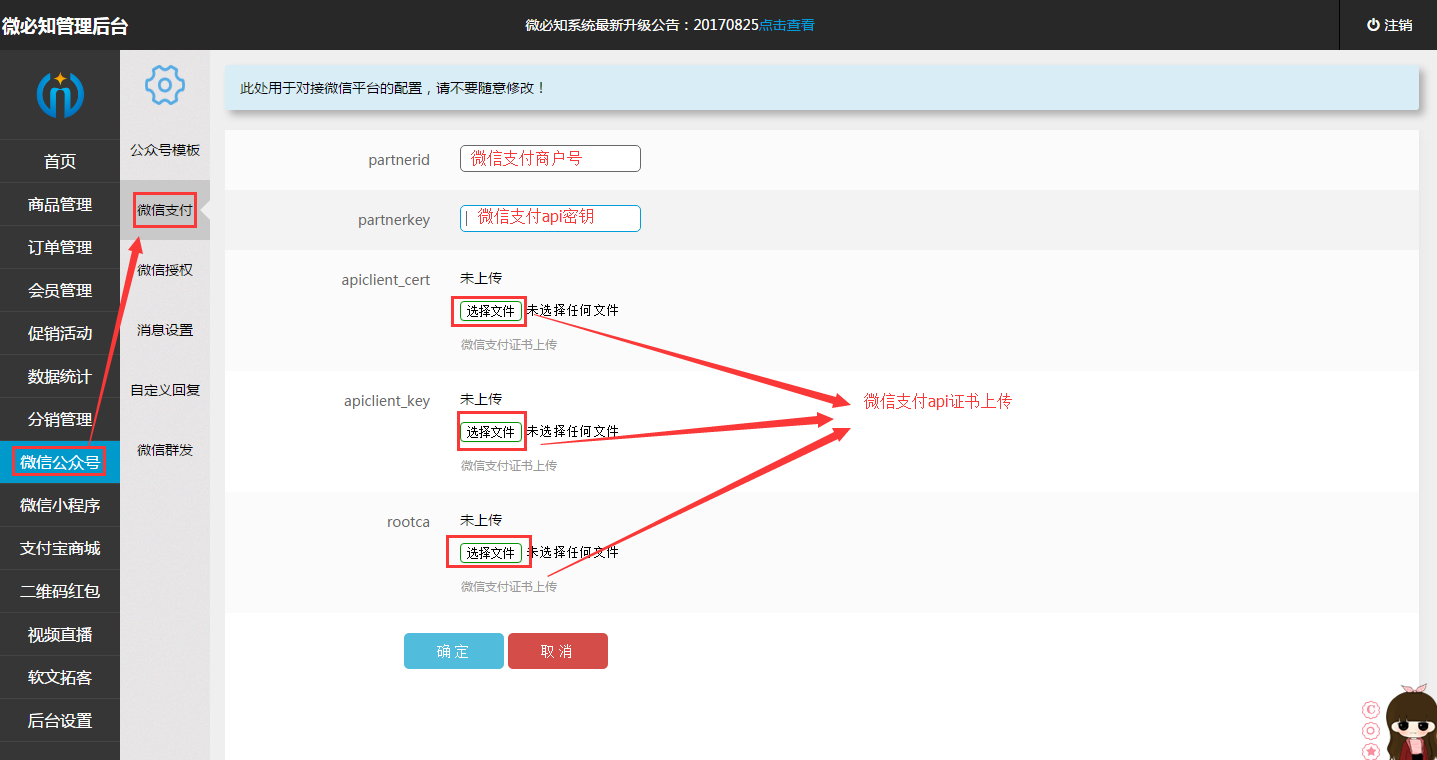1437x760 pixels.
Task: Open 订单管理 menu
Action: coord(60,247)
